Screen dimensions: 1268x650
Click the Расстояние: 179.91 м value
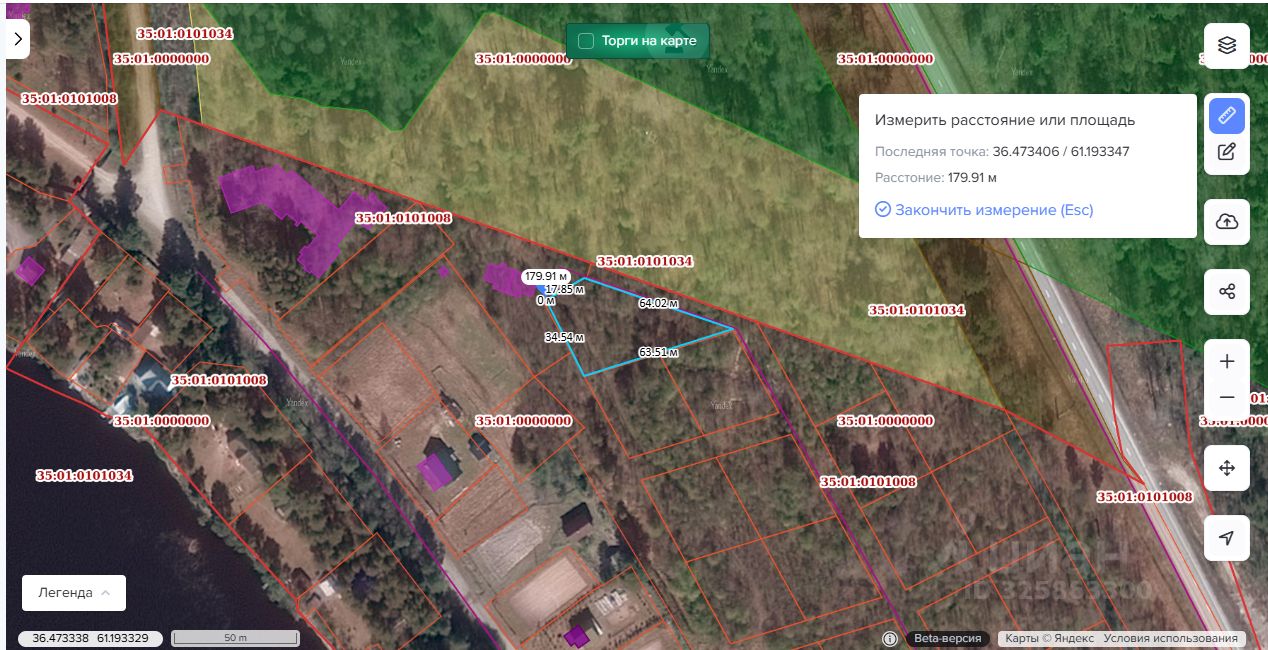tap(972, 178)
